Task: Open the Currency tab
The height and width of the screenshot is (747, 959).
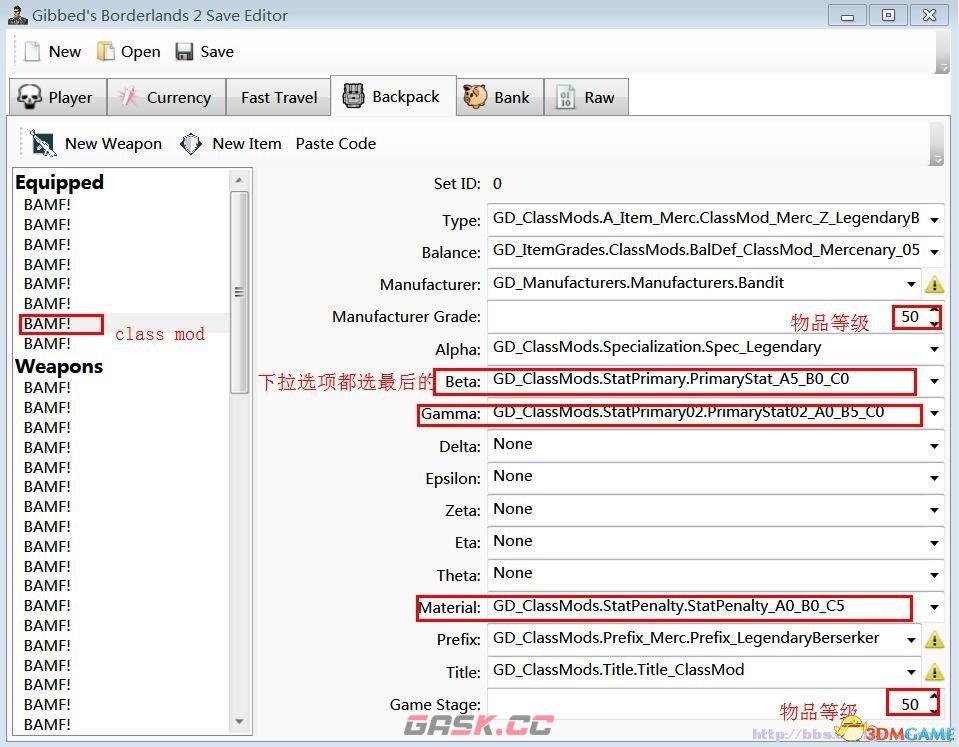Action: click(x=166, y=97)
